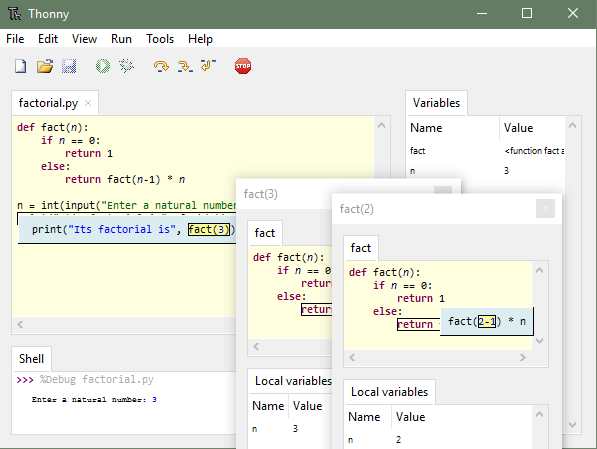The width and height of the screenshot is (597, 449).
Task: Select the Shell tab
Action: click(31, 359)
